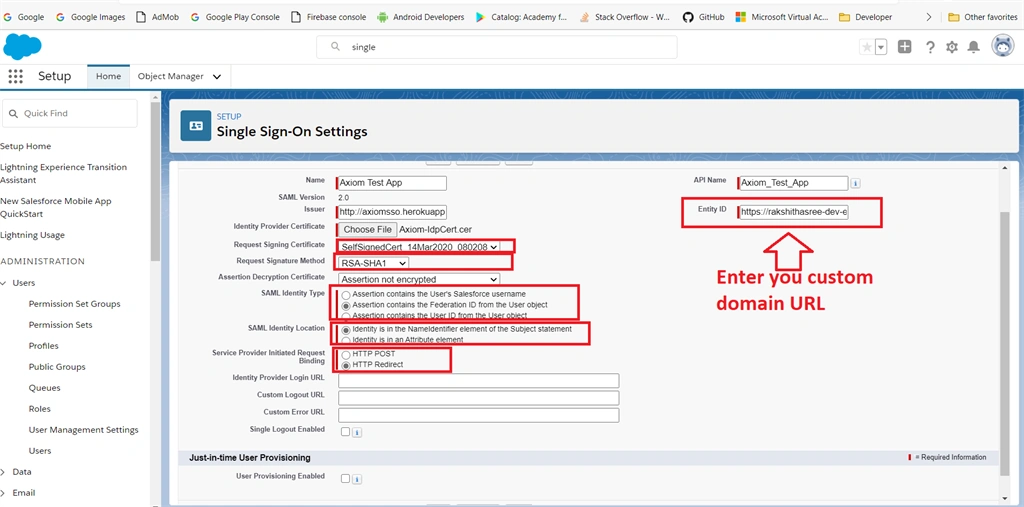Open the help question mark icon
The image size is (1024, 507).
pos(931,47)
